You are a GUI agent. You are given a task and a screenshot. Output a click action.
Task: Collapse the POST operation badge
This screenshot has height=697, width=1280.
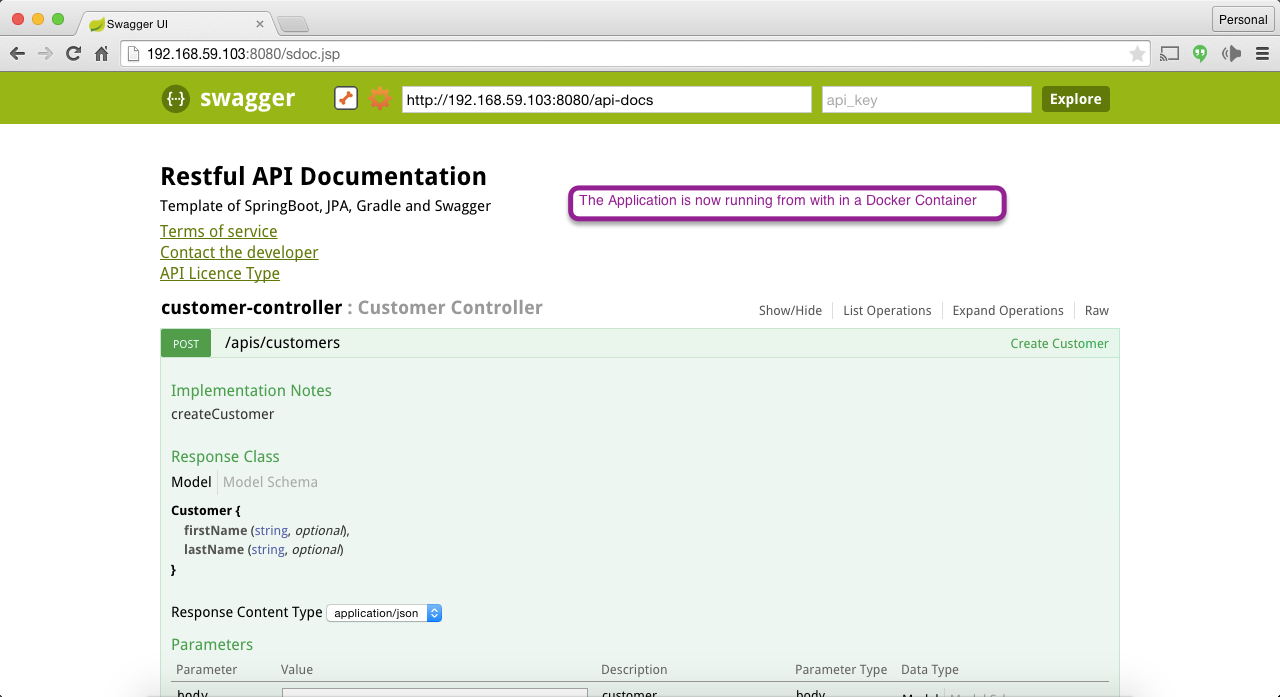click(x=186, y=343)
